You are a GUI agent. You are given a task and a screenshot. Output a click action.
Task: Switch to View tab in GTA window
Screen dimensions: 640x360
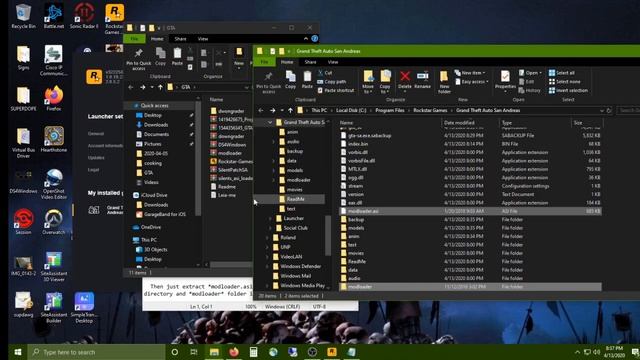(203, 39)
